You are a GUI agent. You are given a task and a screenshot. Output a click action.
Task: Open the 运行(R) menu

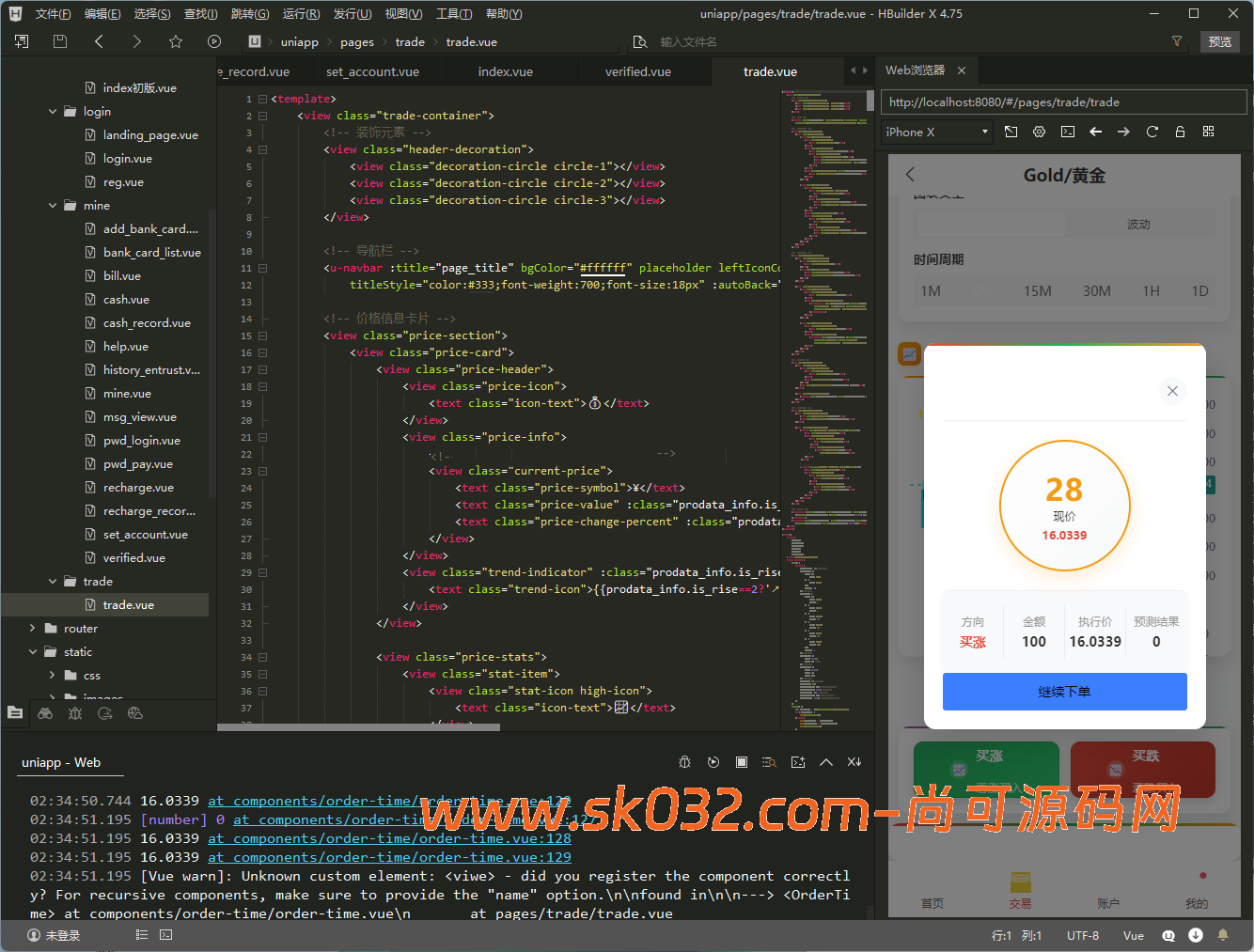click(301, 14)
